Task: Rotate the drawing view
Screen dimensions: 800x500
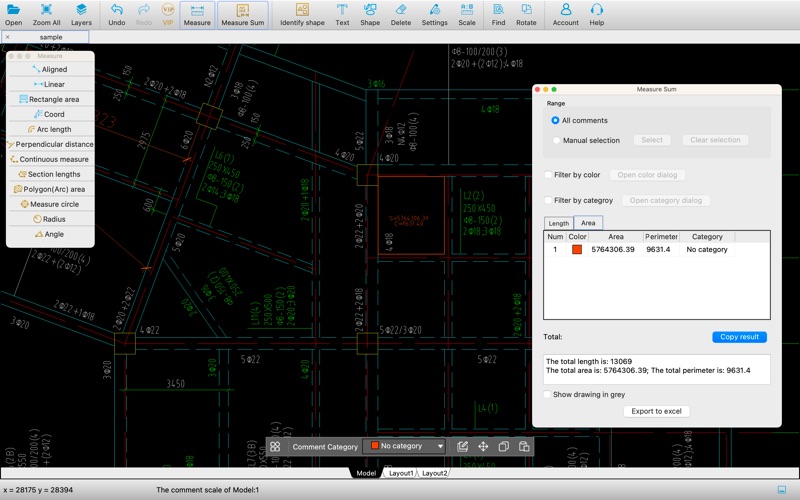Action: click(526, 14)
